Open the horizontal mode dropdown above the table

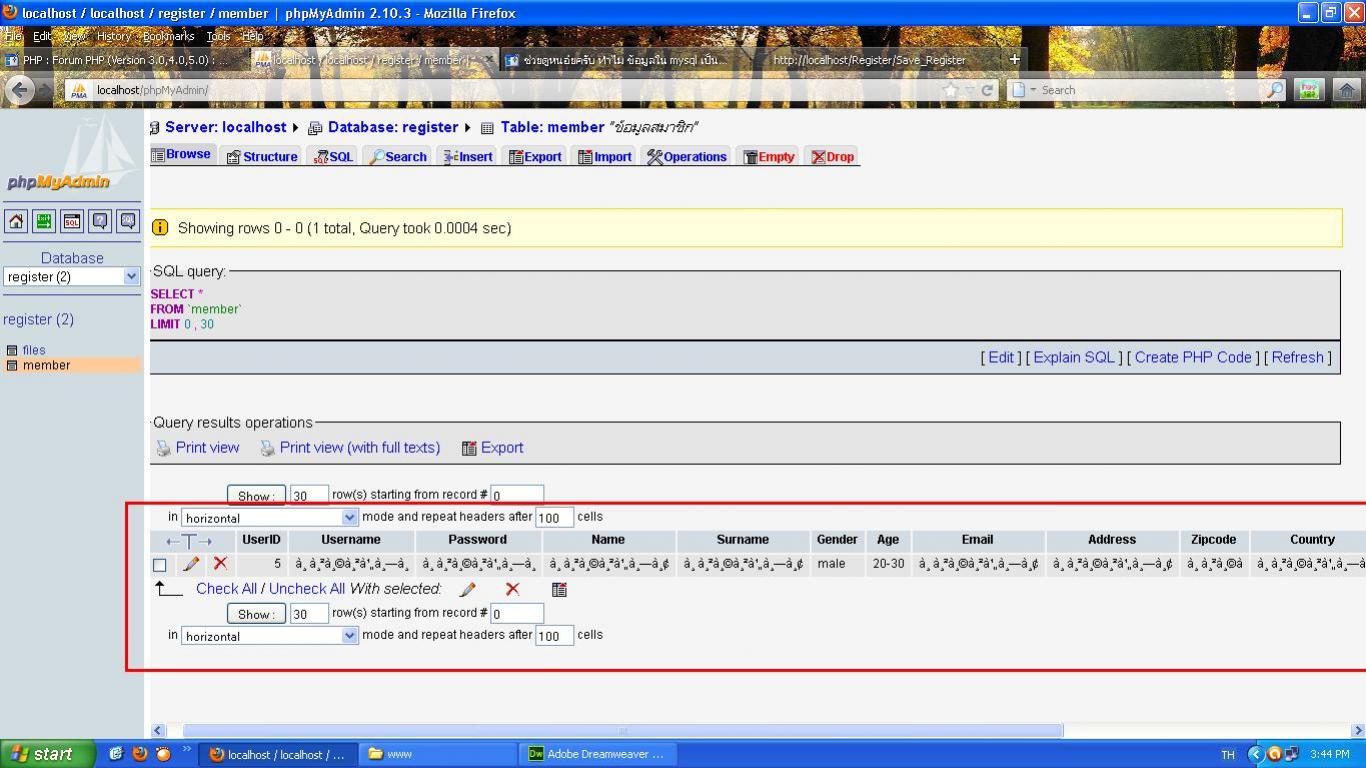269,517
